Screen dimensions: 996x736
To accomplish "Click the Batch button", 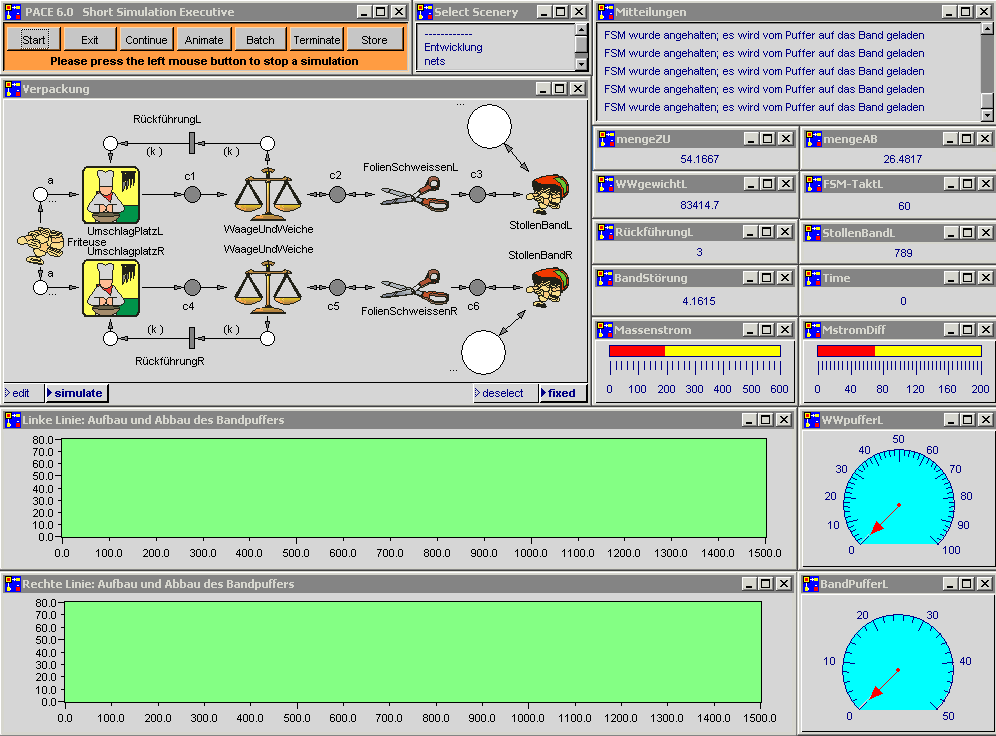I will [260, 39].
